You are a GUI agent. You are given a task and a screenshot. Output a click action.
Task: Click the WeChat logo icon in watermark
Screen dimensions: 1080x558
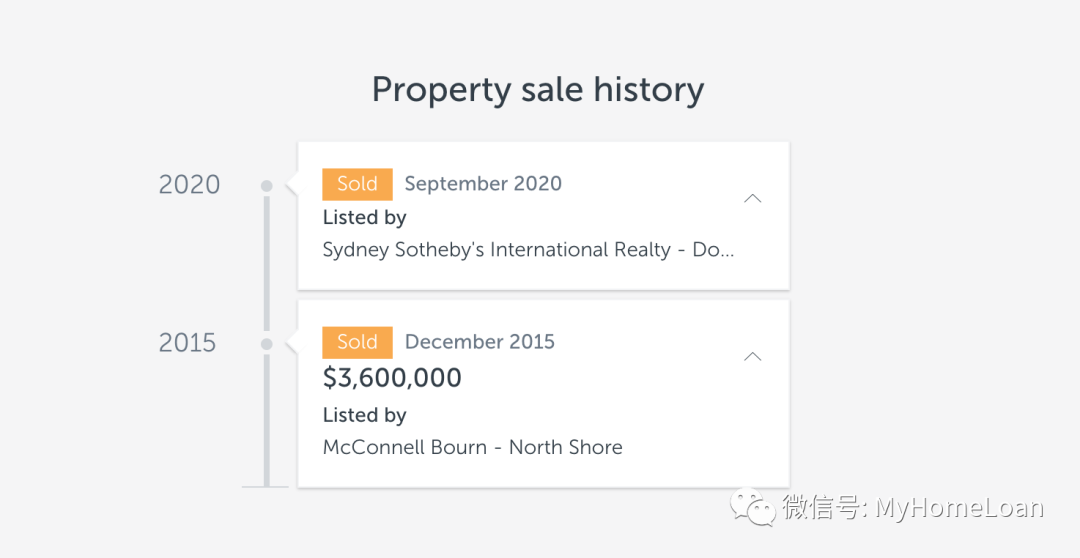click(x=753, y=507)
